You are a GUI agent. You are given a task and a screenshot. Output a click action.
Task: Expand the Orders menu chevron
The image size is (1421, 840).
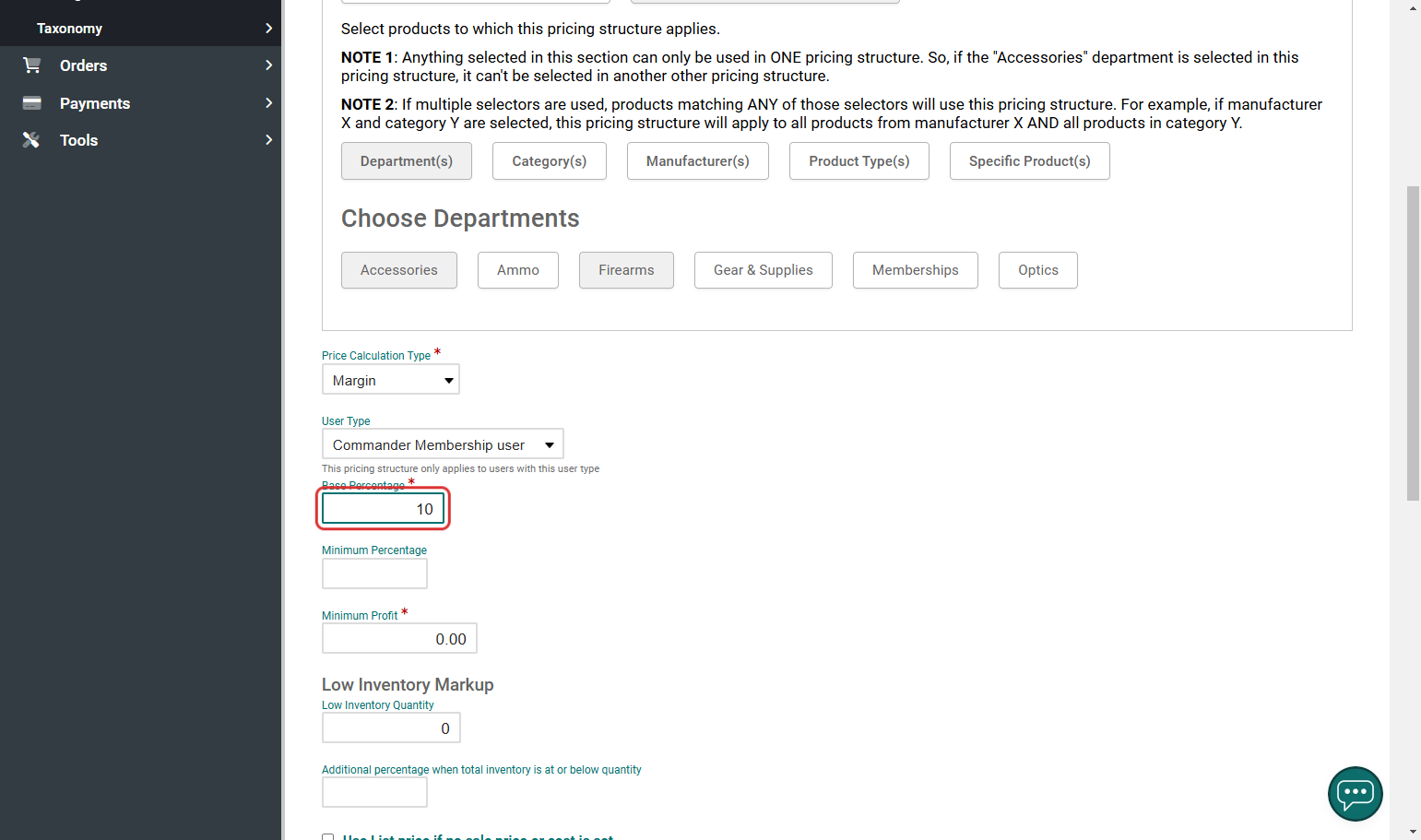click(268, 65)
